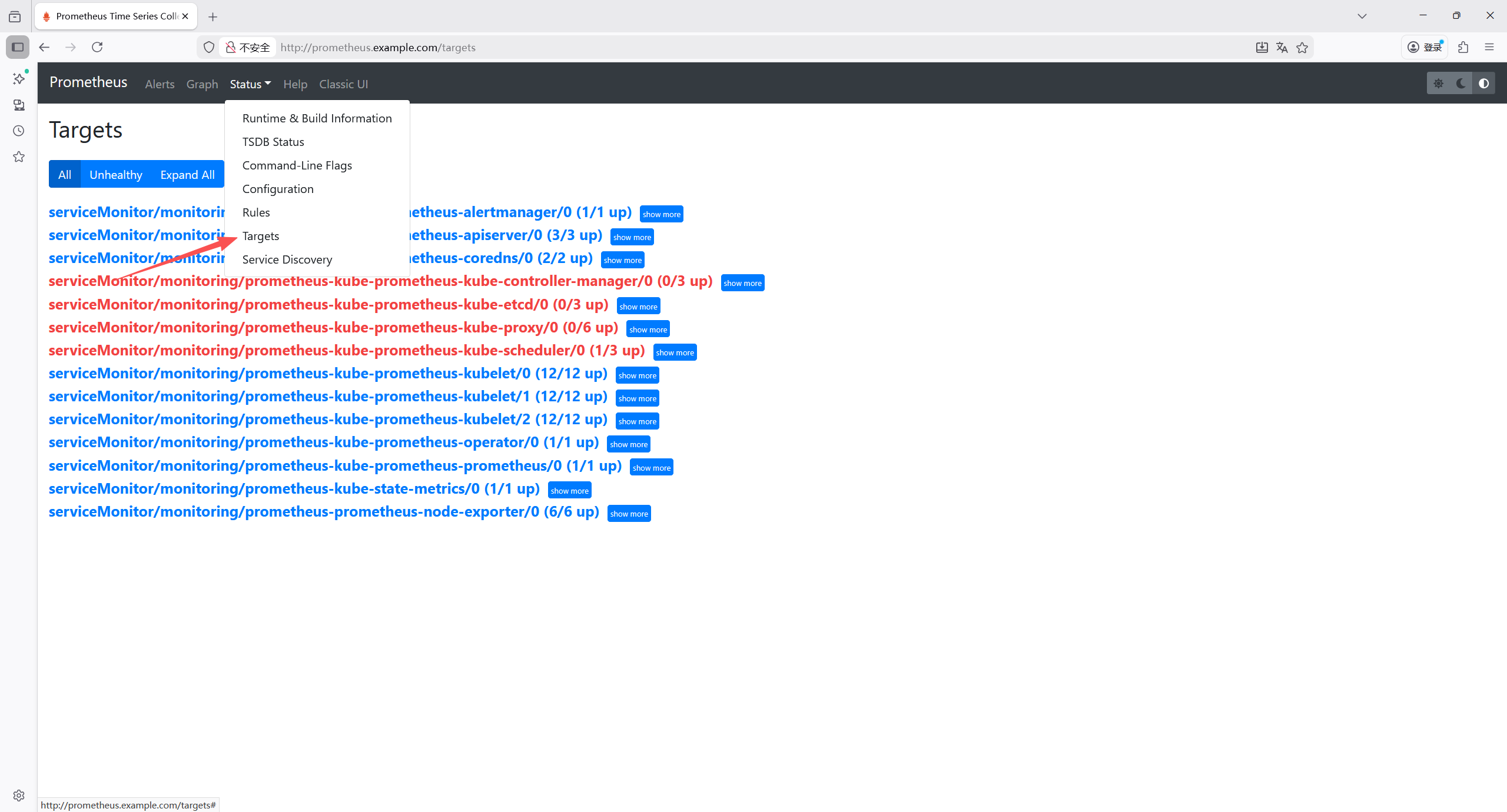Click the browser reload icon
The width and height of the screenshot is (1507, 812).
click(97, 47)
